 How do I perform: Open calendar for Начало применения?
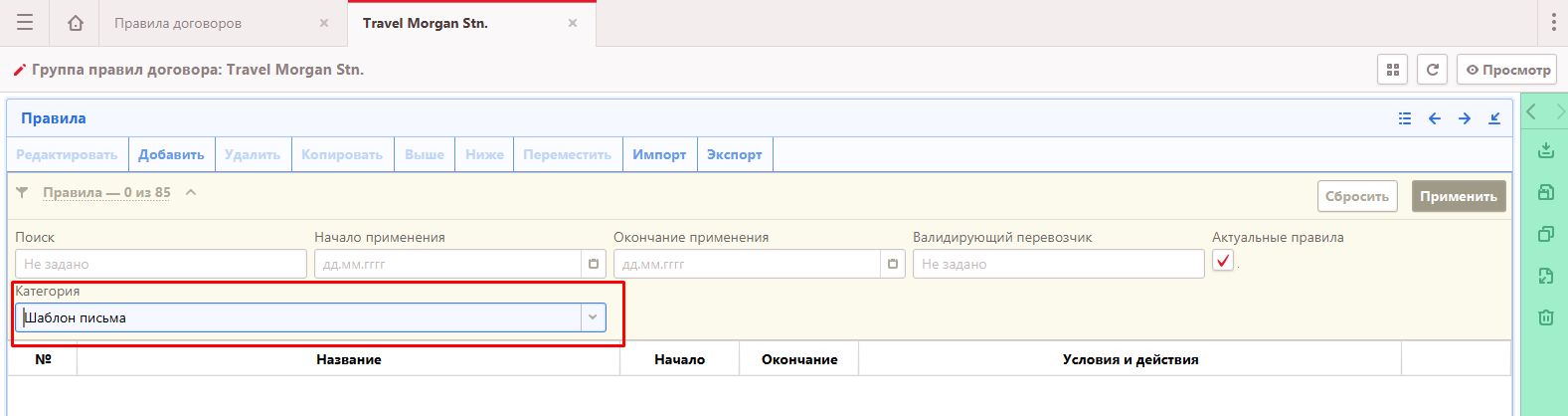tap(594, 264)
